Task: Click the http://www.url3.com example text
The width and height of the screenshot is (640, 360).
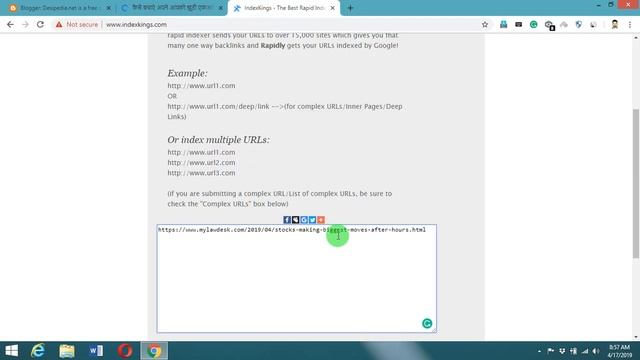Action: [201, 173]
